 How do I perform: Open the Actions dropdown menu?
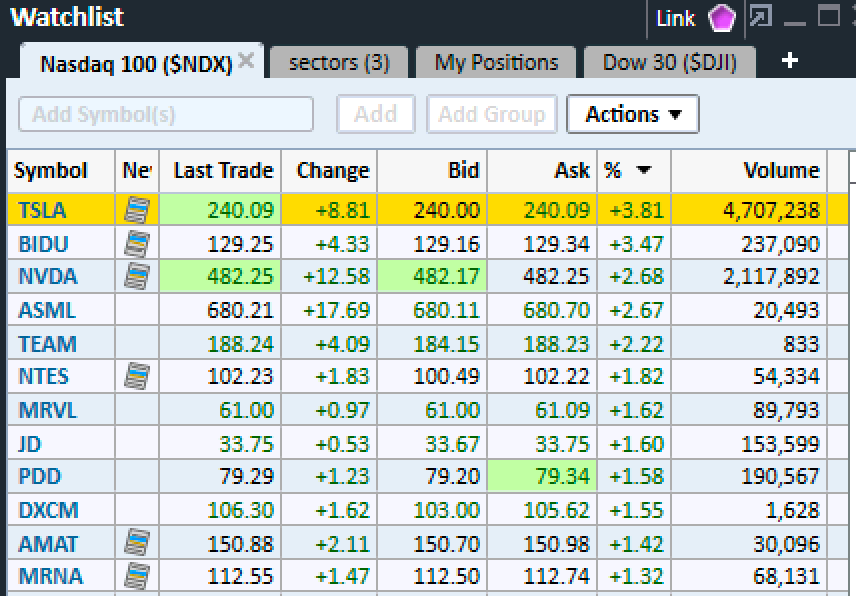[x=633, y=114]
